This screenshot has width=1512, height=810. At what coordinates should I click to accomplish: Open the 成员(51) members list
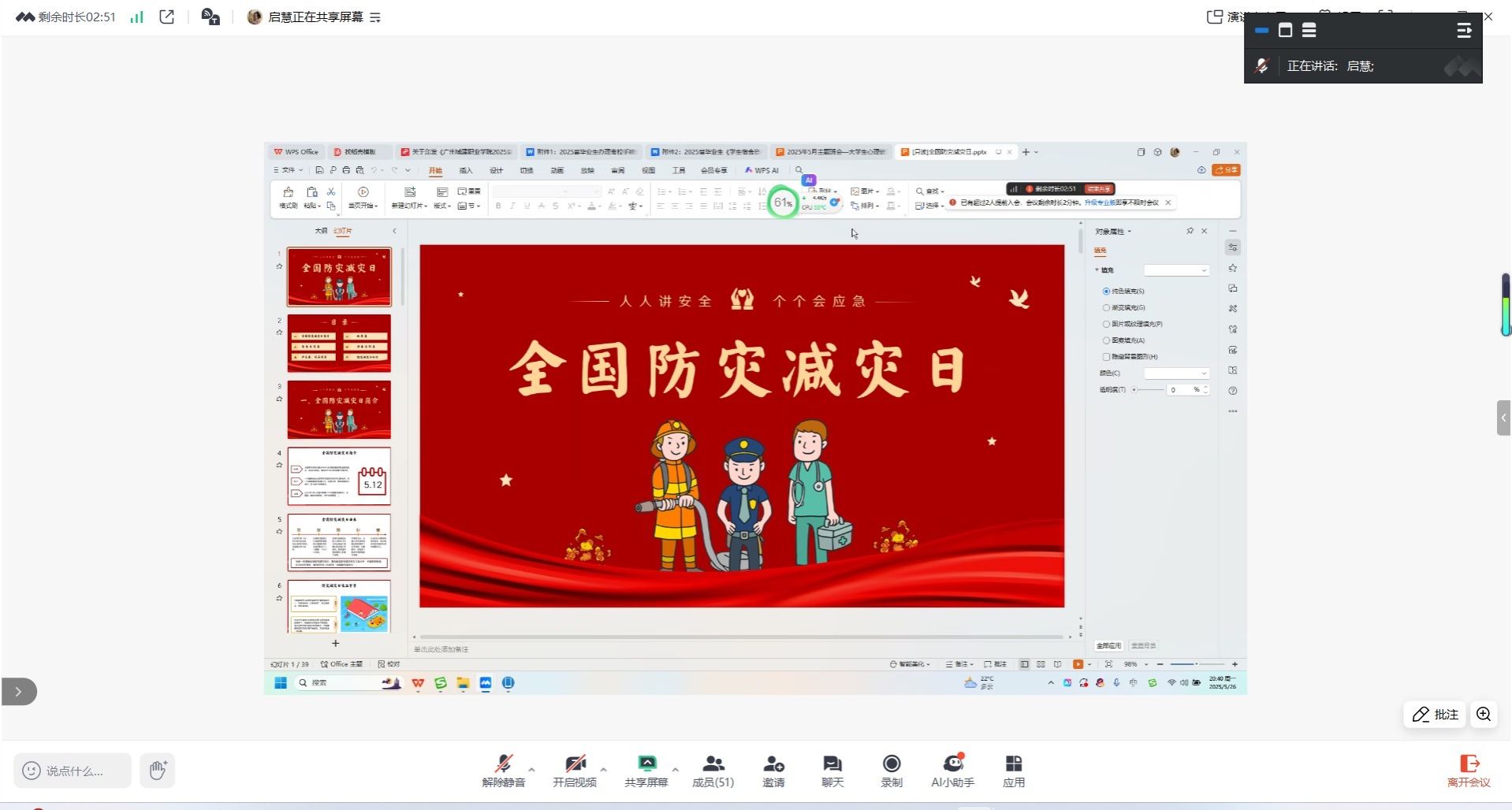tap(713, 770)
